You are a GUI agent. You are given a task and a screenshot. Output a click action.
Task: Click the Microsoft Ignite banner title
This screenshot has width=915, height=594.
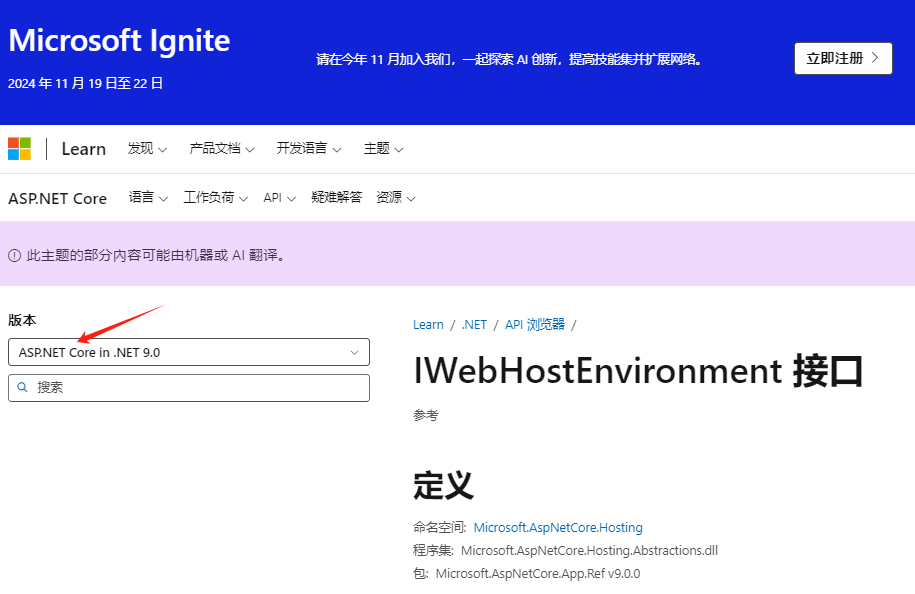tap(119, 41)
